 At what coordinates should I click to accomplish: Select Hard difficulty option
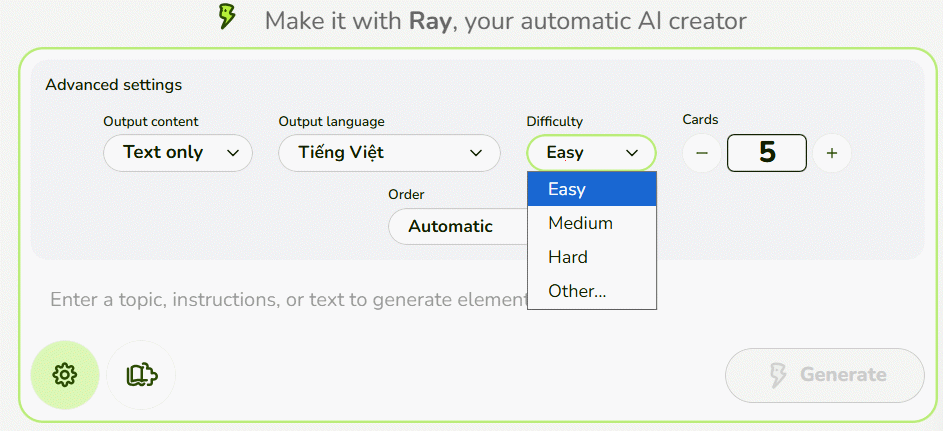592,257
